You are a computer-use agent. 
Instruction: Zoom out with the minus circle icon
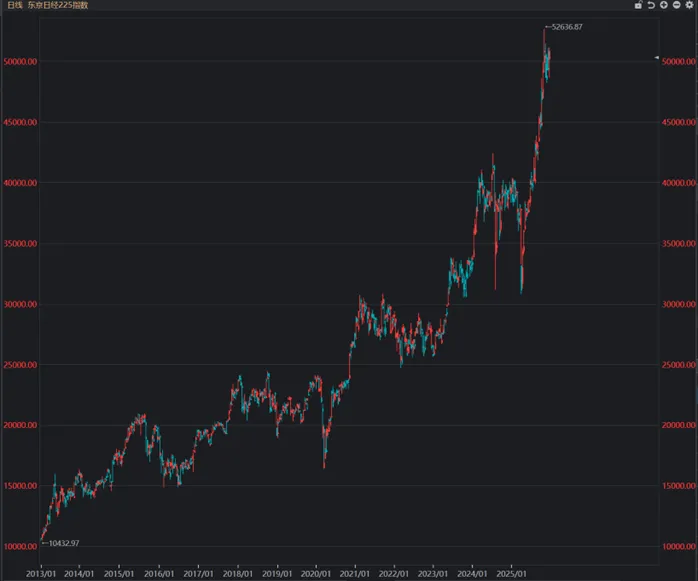coord(677,5)
